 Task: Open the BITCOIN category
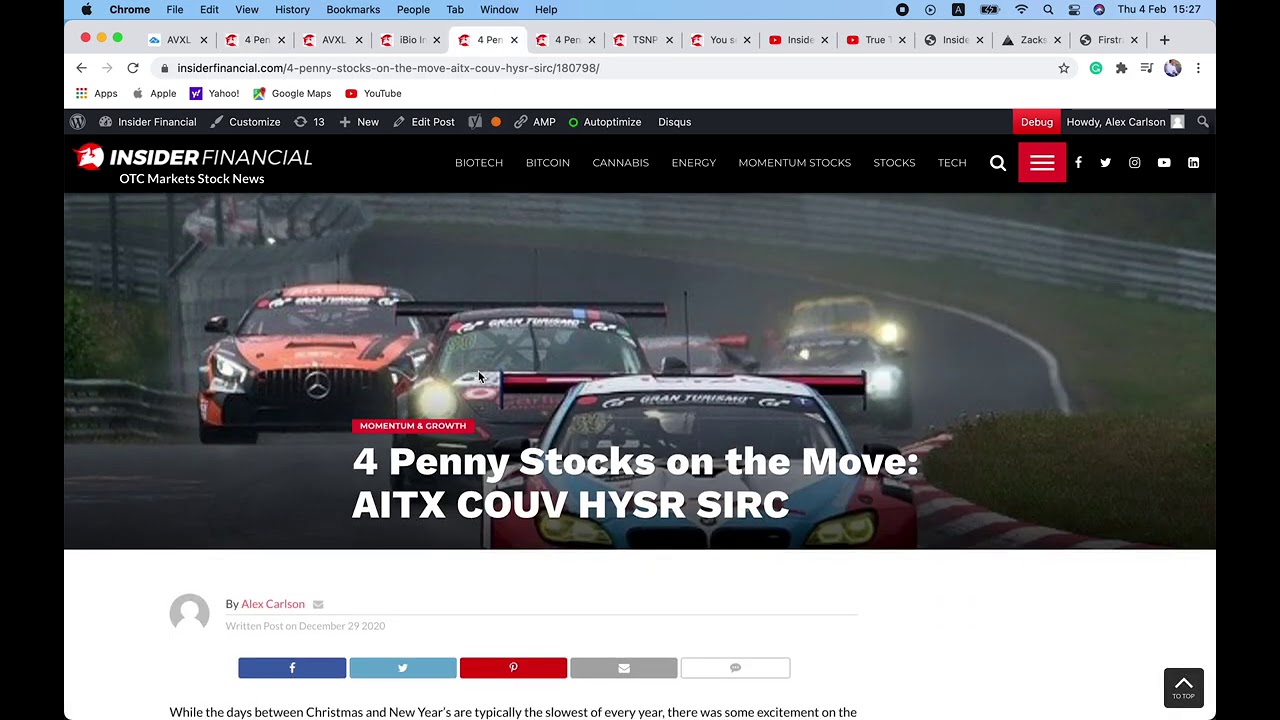[548, 162]
